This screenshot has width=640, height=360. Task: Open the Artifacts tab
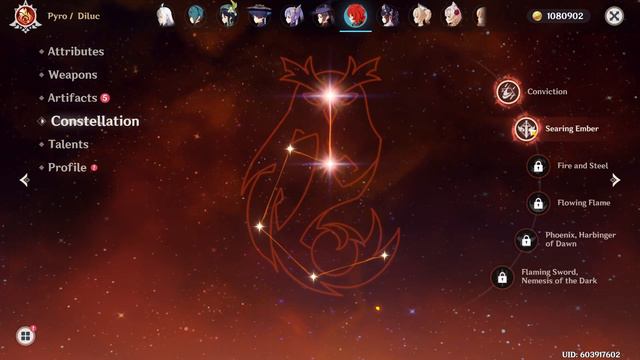click(72, 98)
